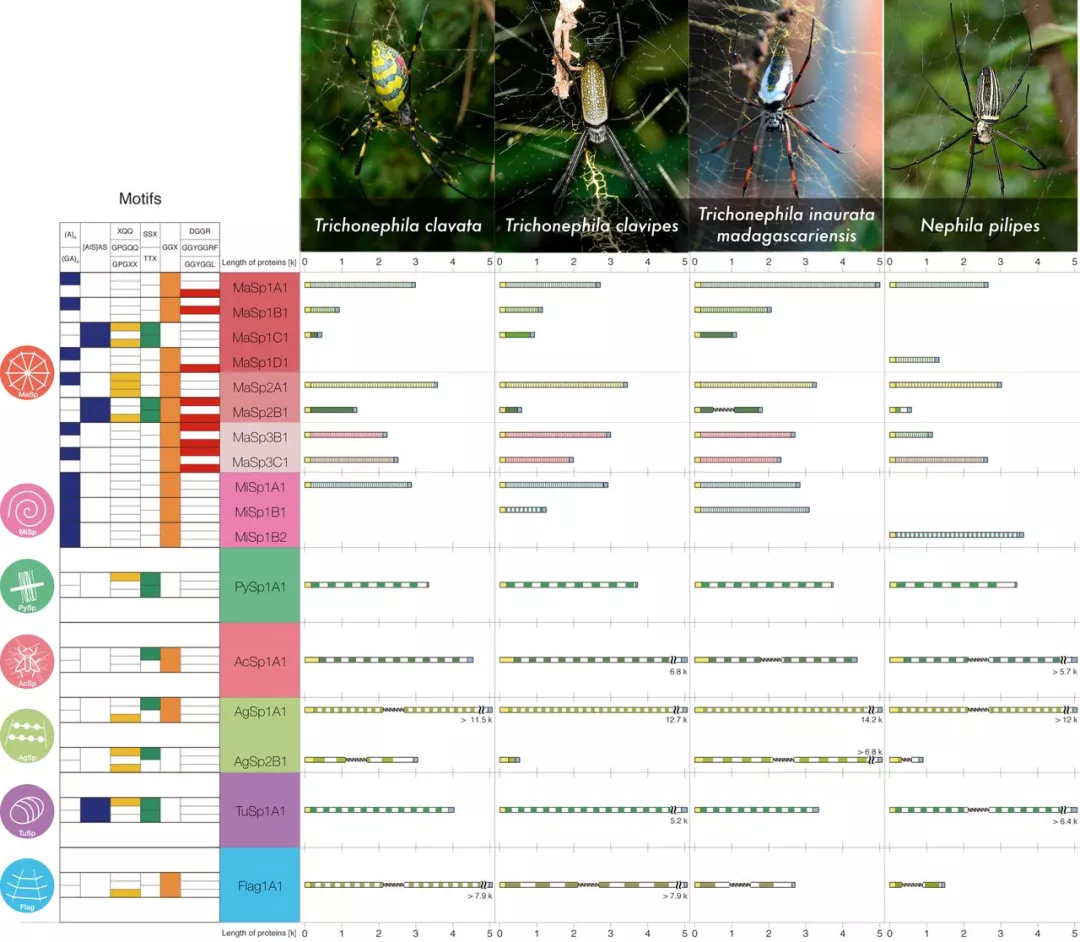Click the Motifs heading
The width and height of the screenshot is (1080, 942).
[x=140, y=199]
